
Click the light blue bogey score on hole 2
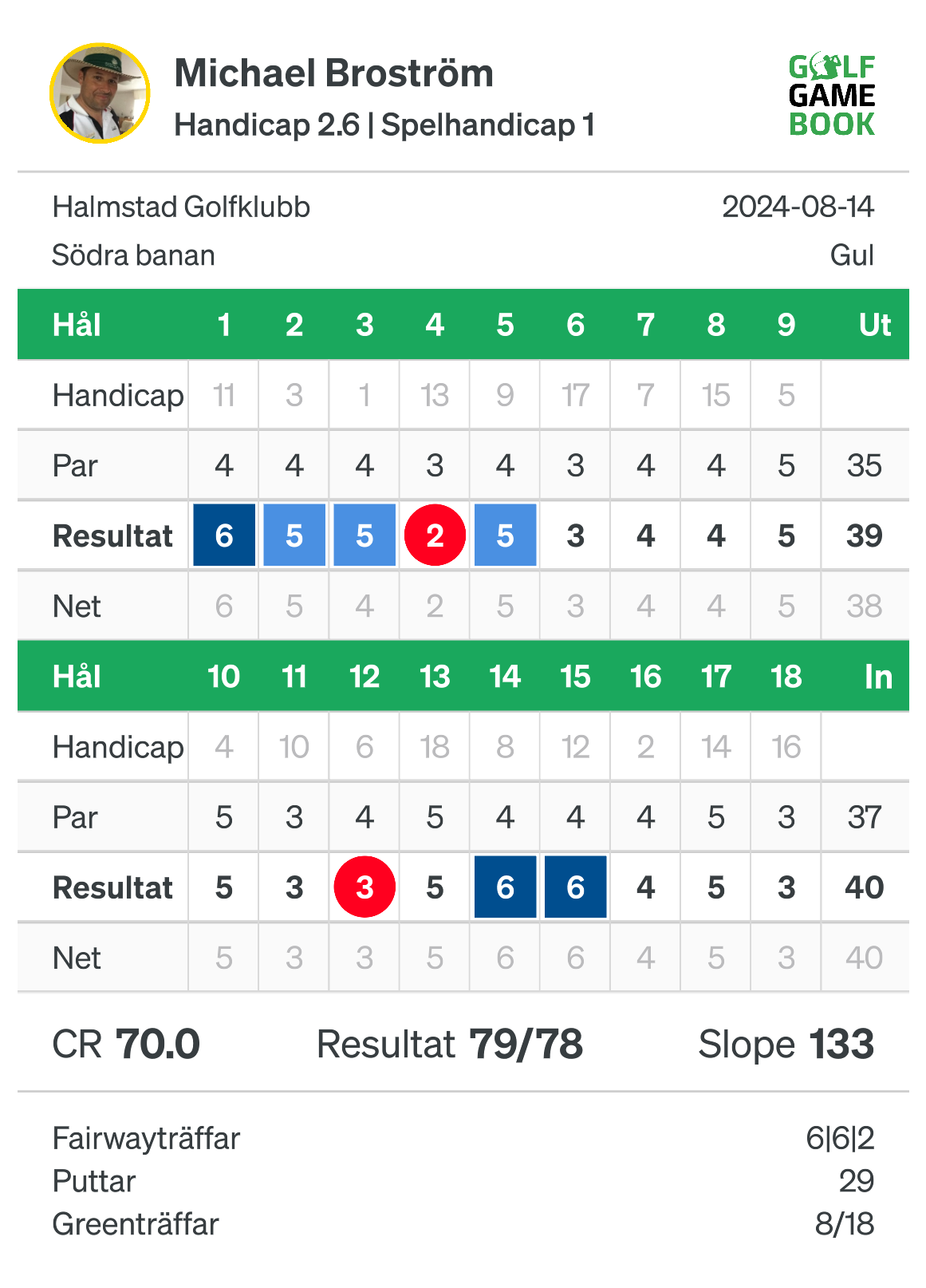[294, 535]
